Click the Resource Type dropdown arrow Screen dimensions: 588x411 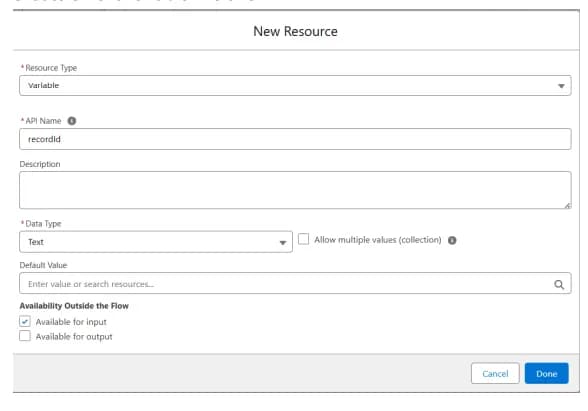(561, 86)
